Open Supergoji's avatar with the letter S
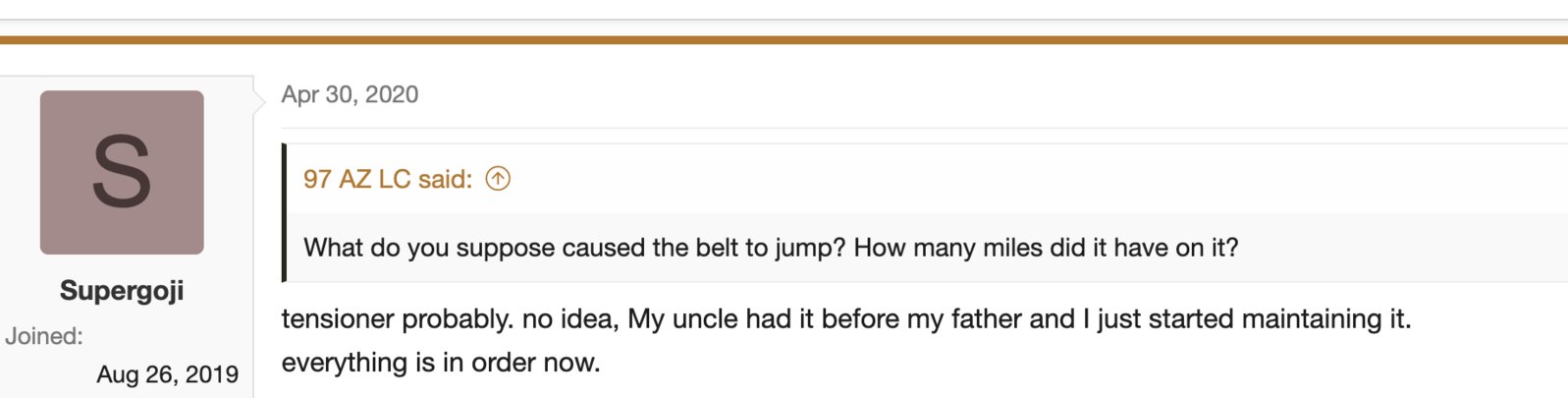 122,173
